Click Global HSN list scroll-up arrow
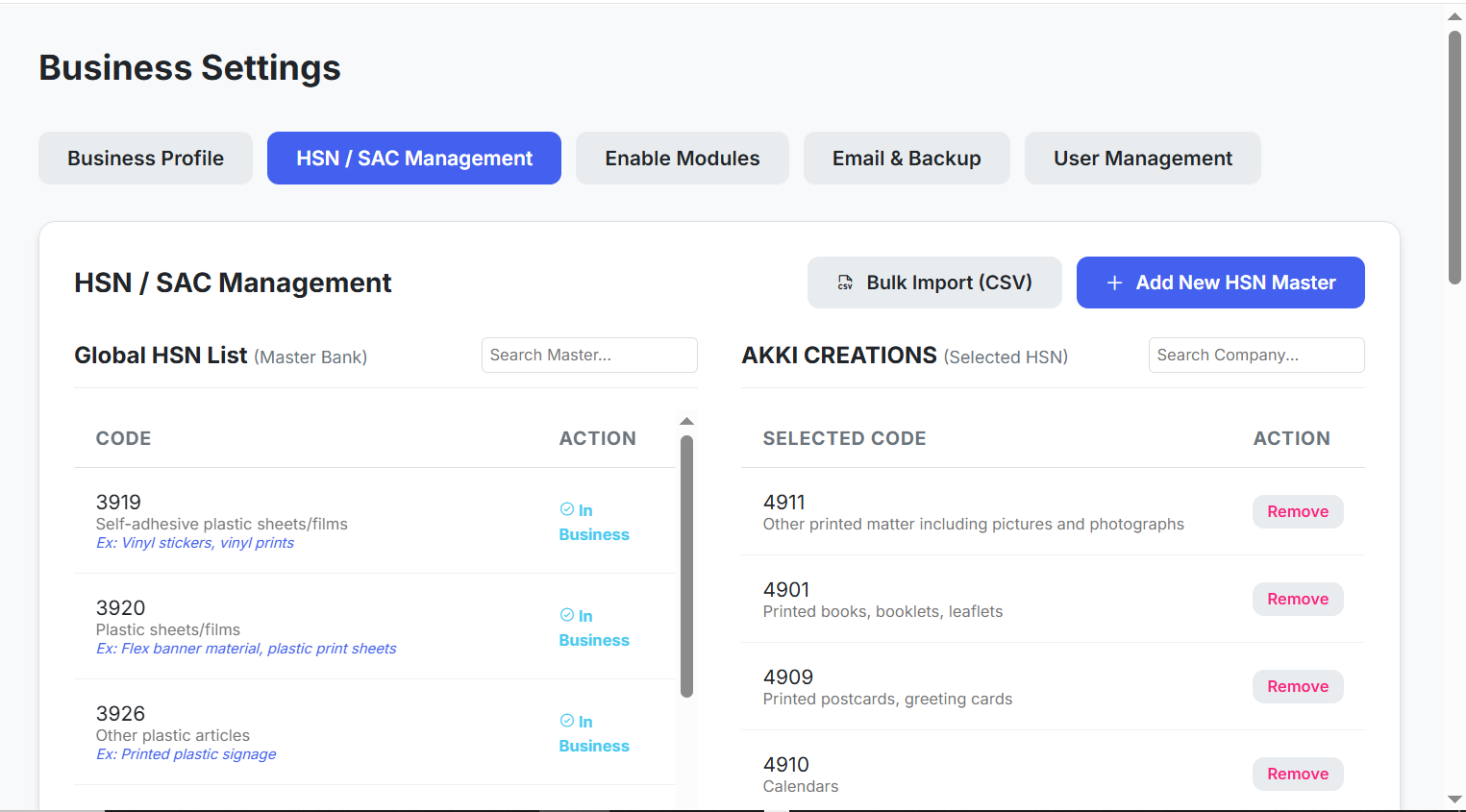Screen dimensions: 1466x812 [x=686, y=422]
